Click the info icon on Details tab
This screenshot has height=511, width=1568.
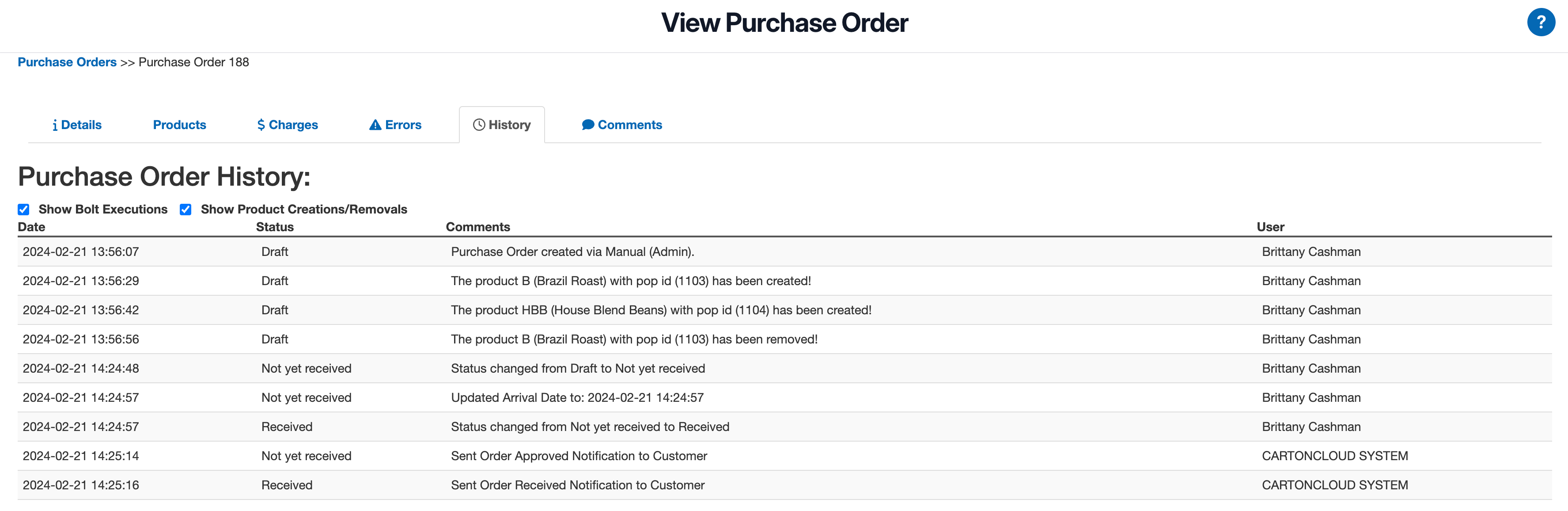pos(56,125)
